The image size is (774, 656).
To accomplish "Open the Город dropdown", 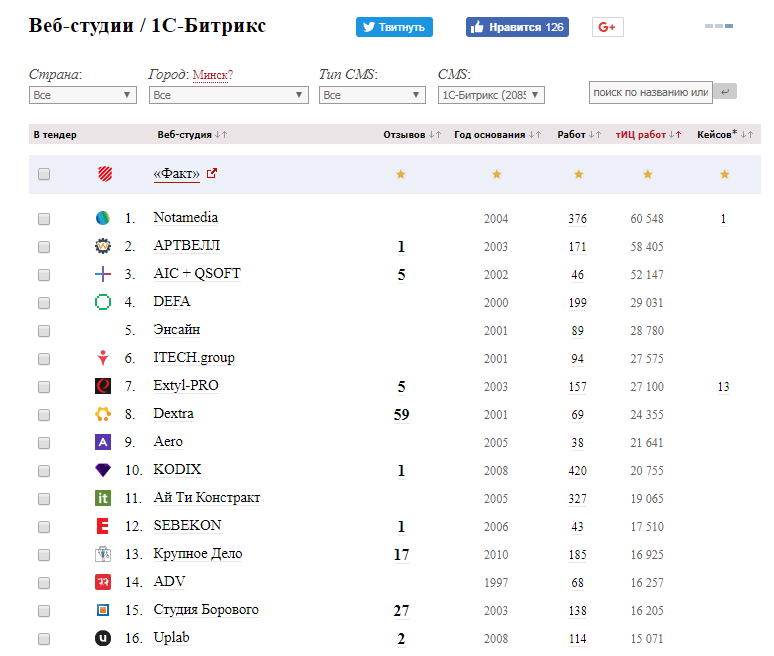I will coord(229,95).
